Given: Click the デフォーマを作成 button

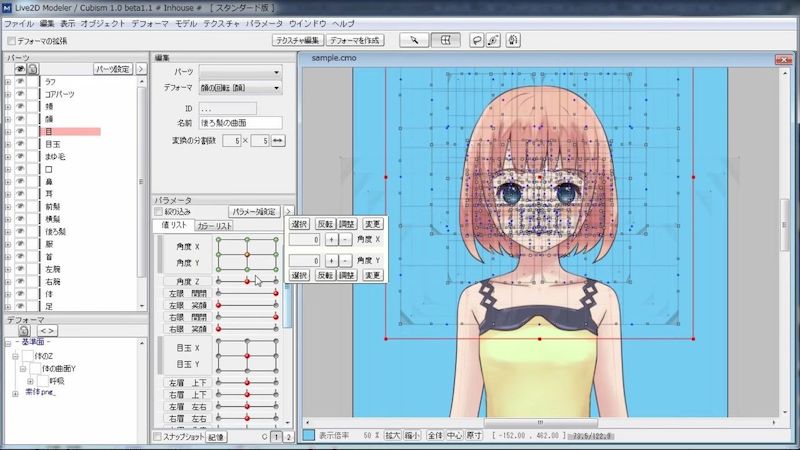Looking at the screenshot, I should coord(355,40).
